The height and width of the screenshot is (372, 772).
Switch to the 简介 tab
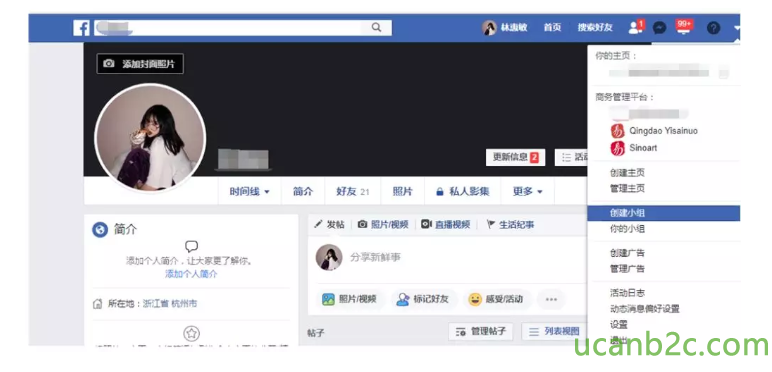(x=303, y=191)
